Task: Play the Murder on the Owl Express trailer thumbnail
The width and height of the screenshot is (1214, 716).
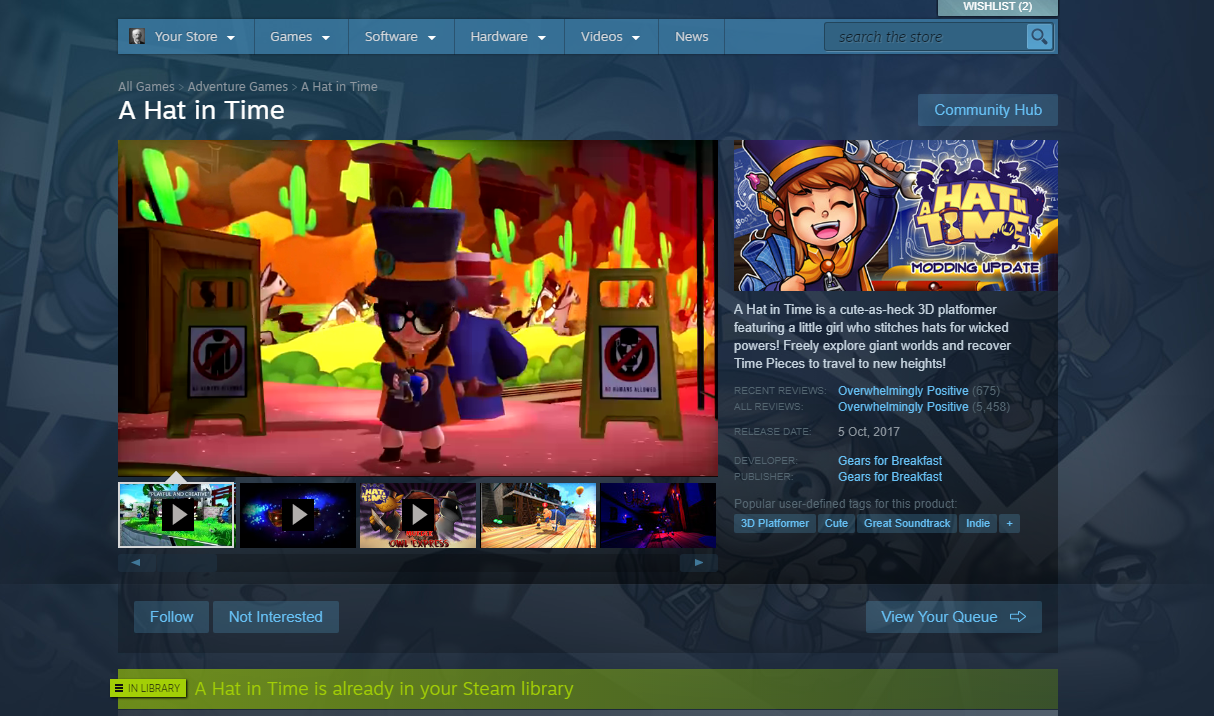Action: pos(418,515)
